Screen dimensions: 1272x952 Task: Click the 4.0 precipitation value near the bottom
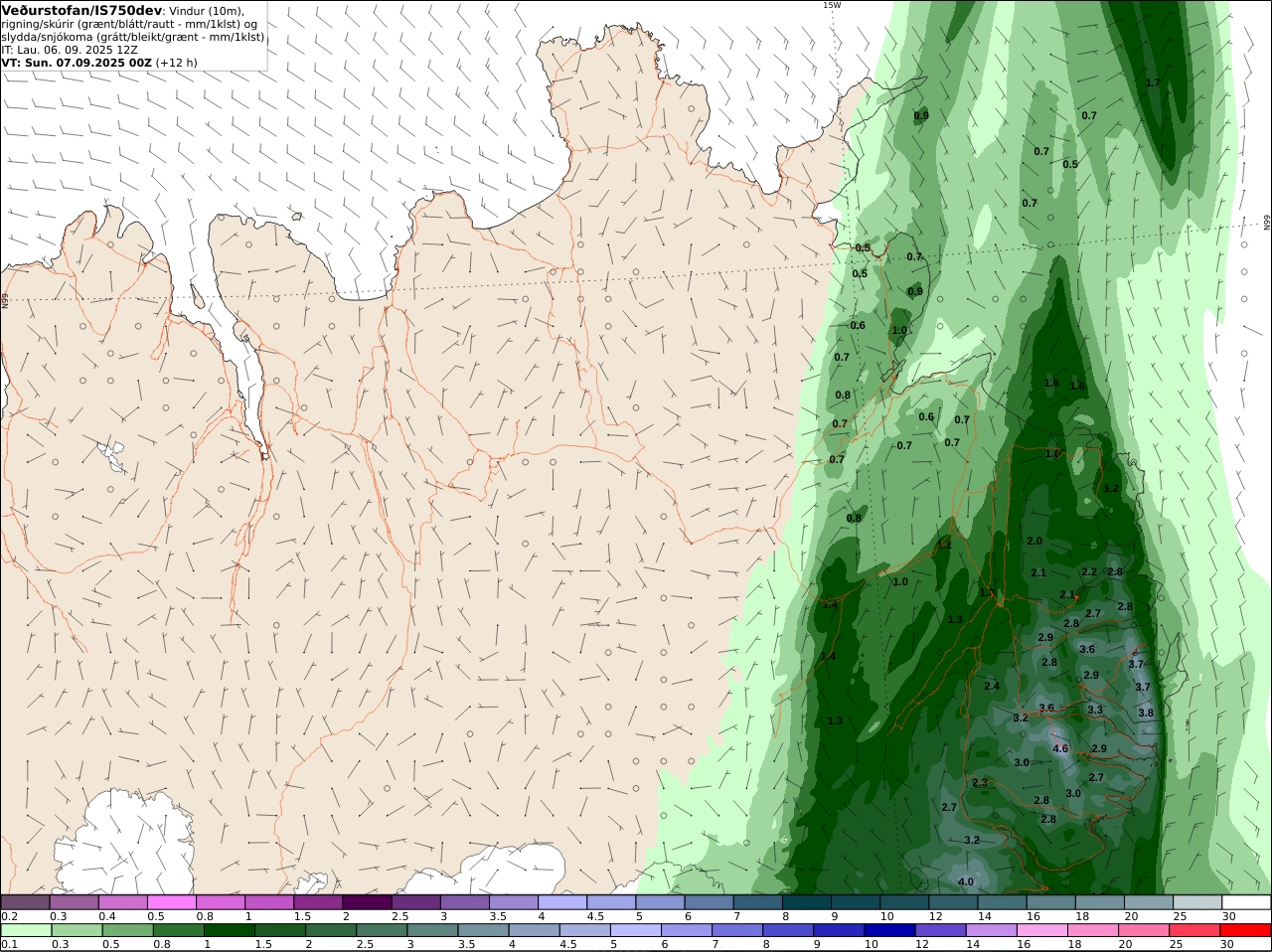point(966,881)
